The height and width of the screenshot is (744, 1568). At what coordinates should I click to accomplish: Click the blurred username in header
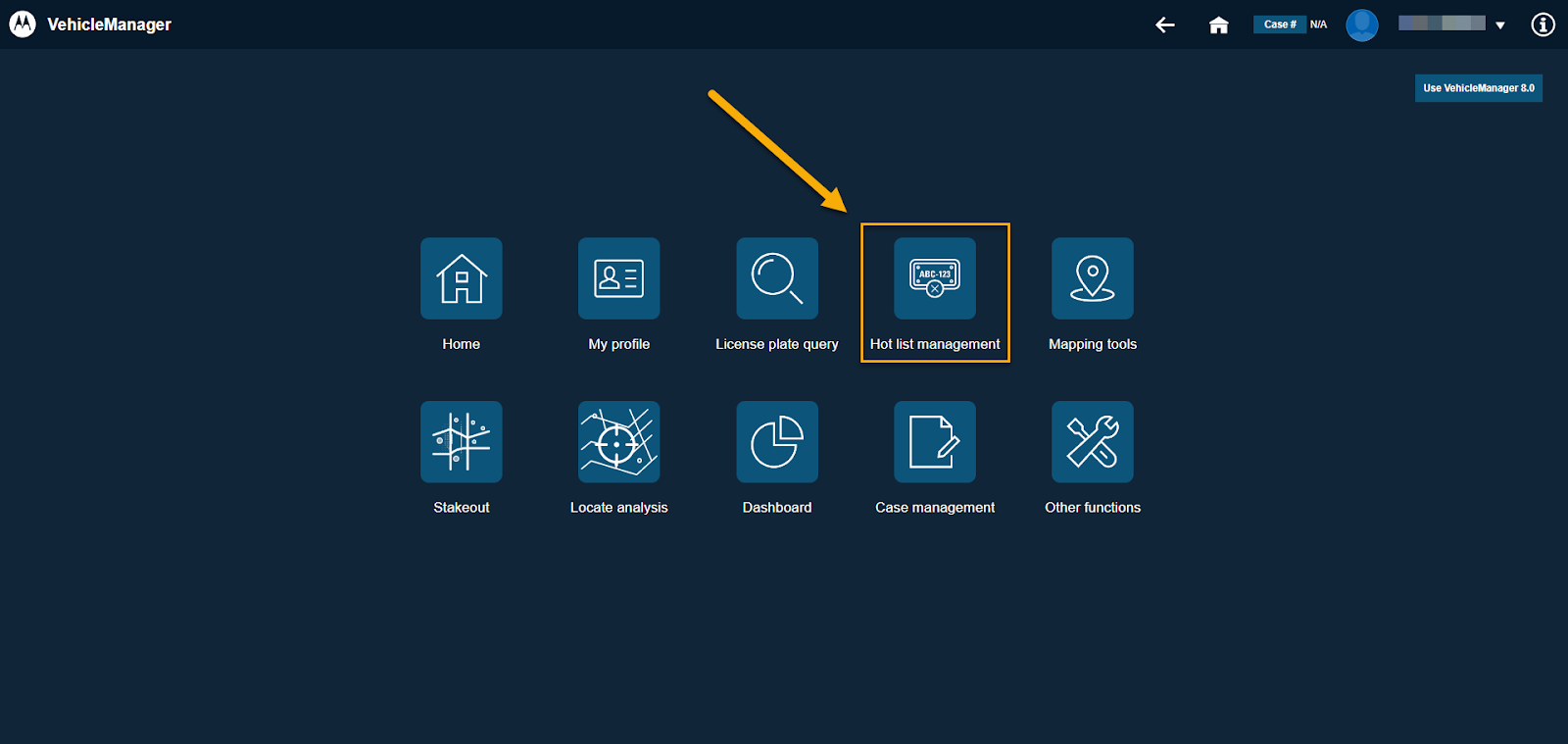coord(1442,24)
